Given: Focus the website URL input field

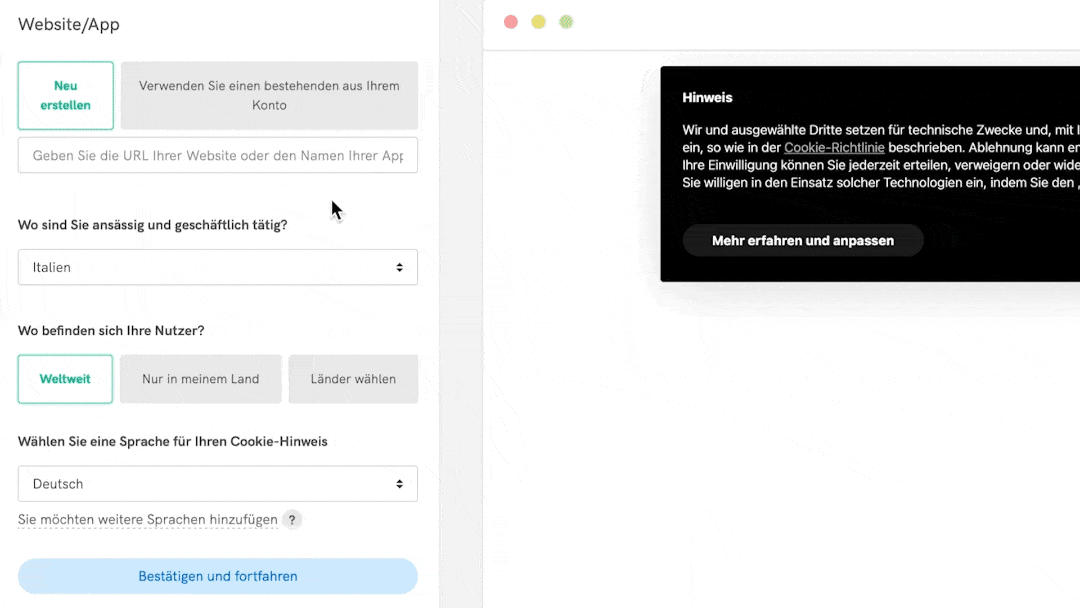Looking at the screenshot, I should coord(217,156).
